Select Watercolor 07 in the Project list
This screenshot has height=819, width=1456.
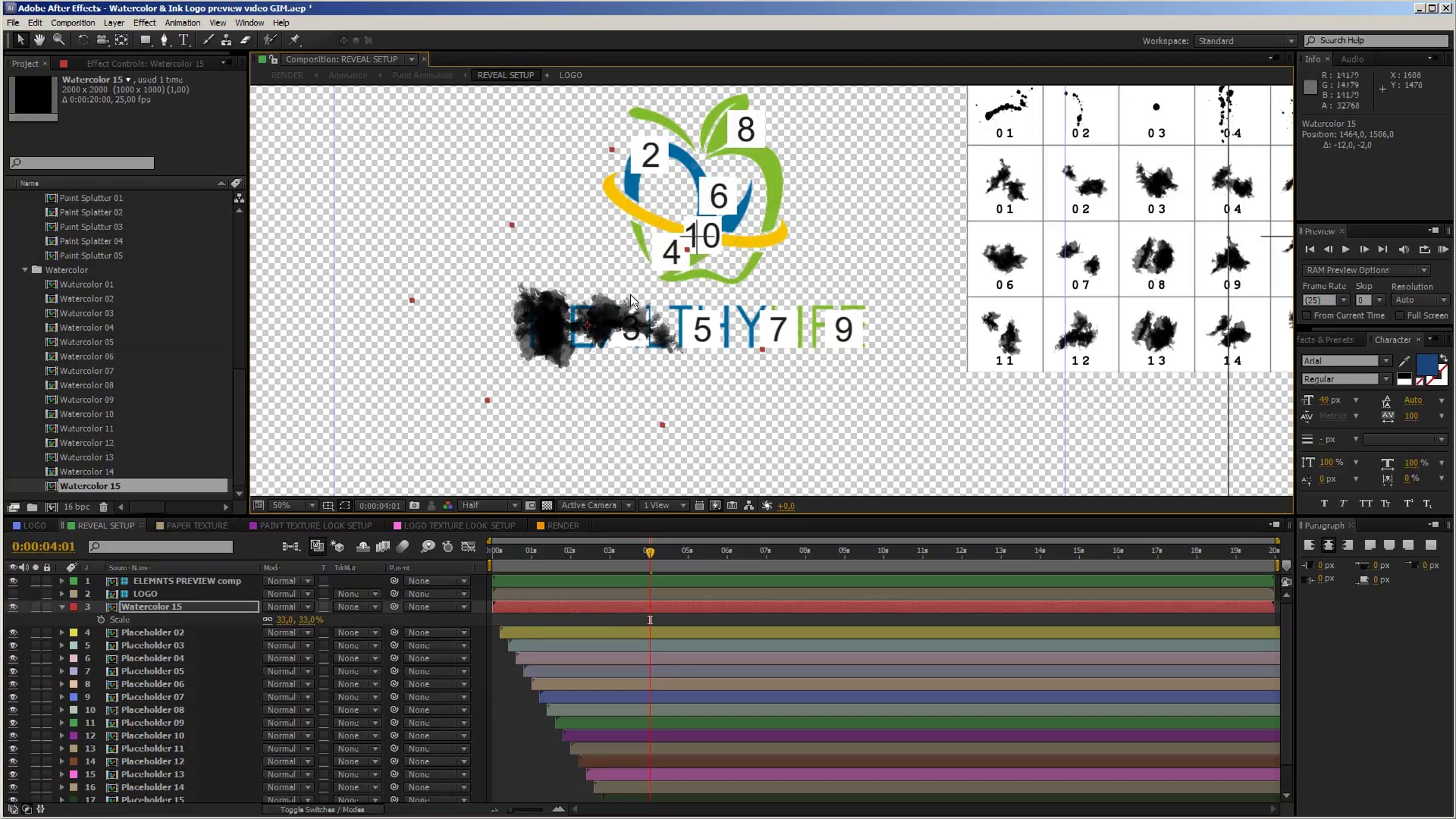86,371
